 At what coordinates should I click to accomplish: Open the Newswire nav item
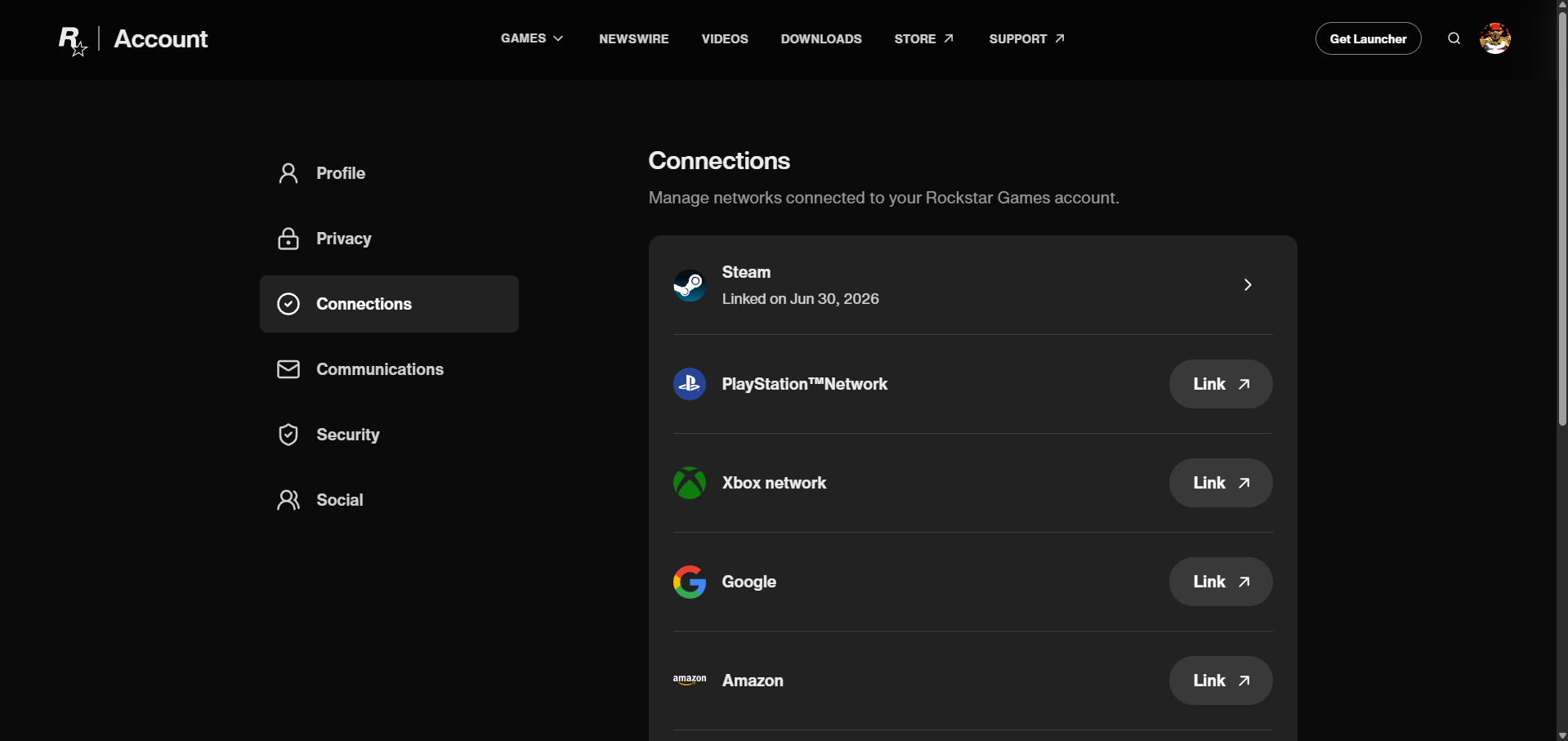click(634, 38)
